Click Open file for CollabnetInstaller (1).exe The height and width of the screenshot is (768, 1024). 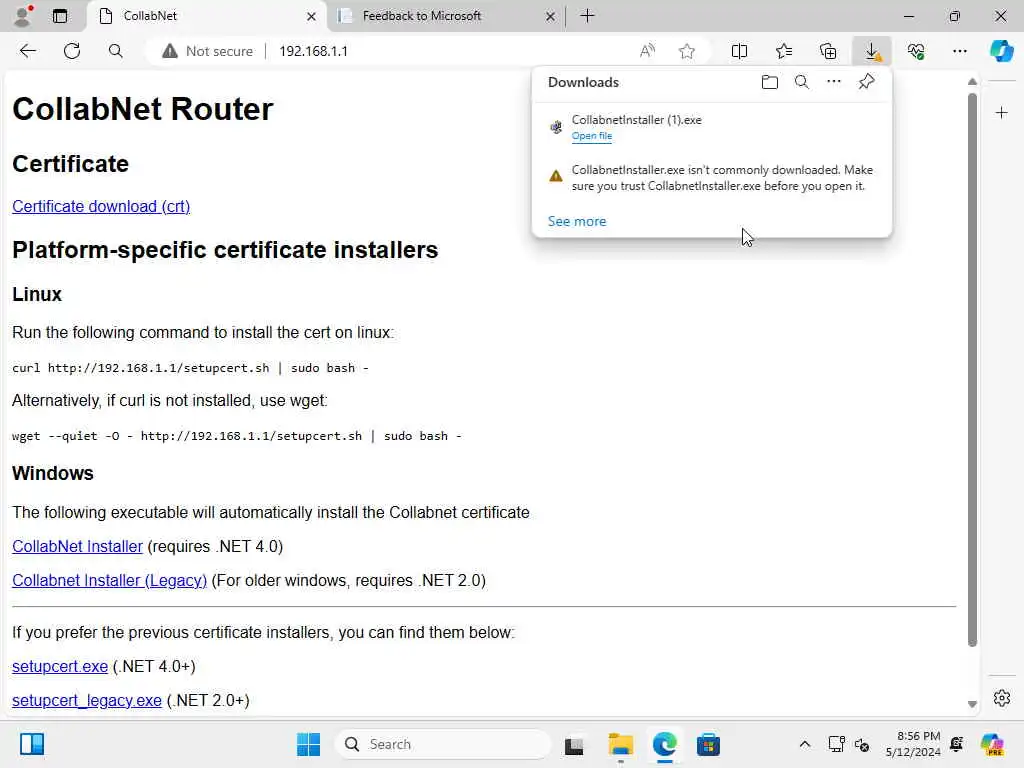click(592, 136)
